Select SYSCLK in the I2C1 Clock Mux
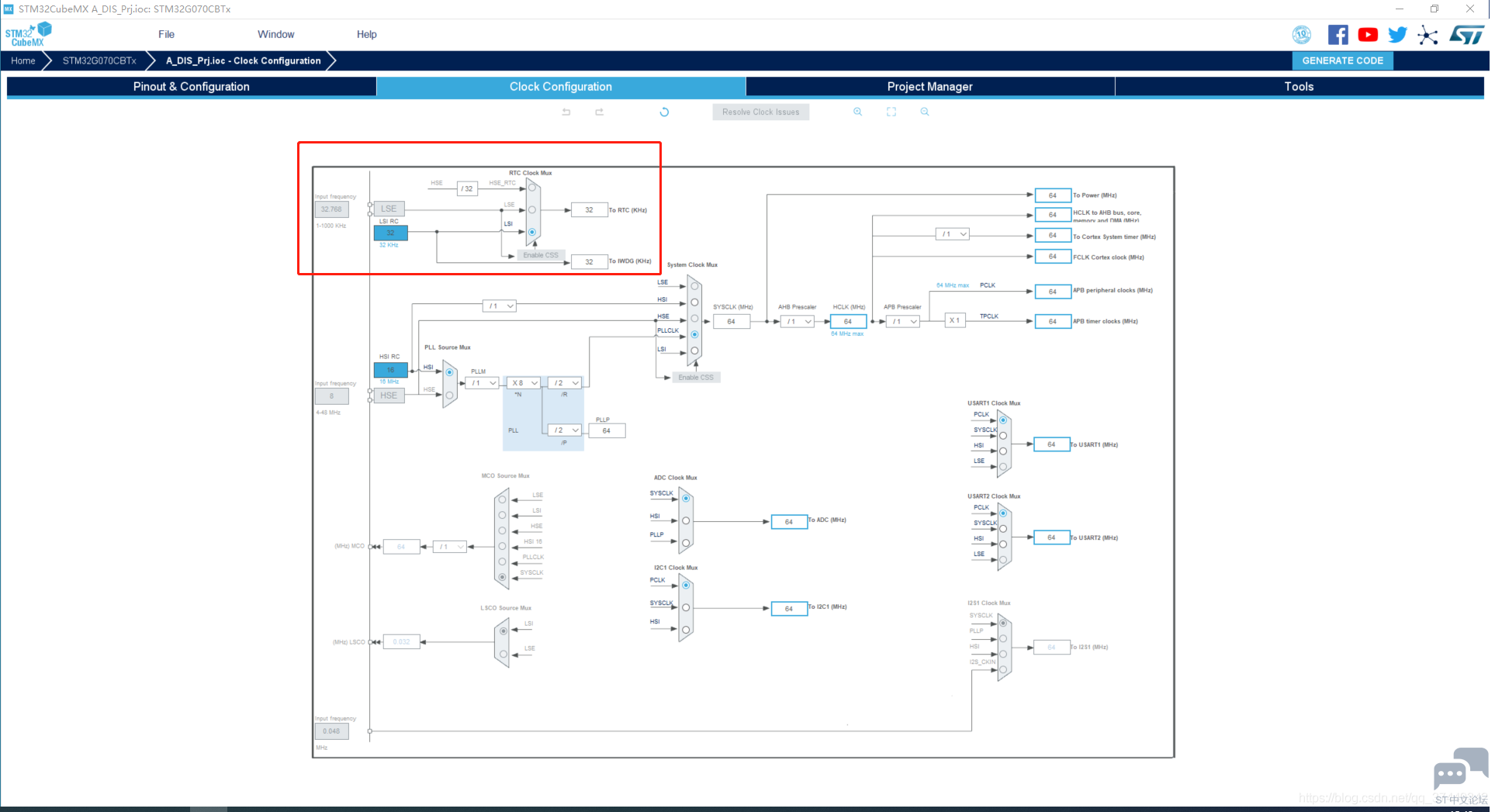Screen dimensions: 1495x812 point(686,607)
